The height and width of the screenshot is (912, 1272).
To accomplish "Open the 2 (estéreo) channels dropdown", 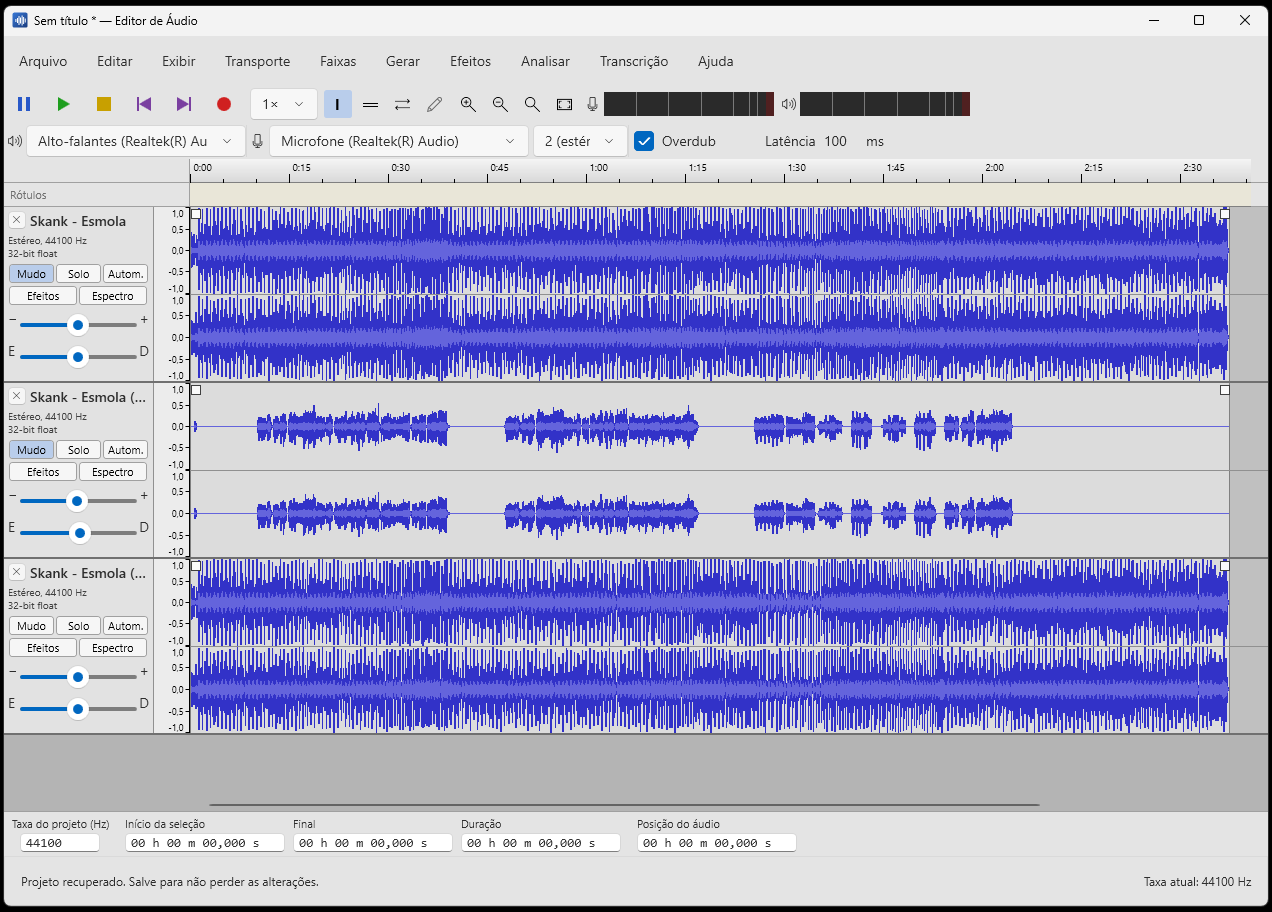I will pyautogui.click(x=581, y=141).
